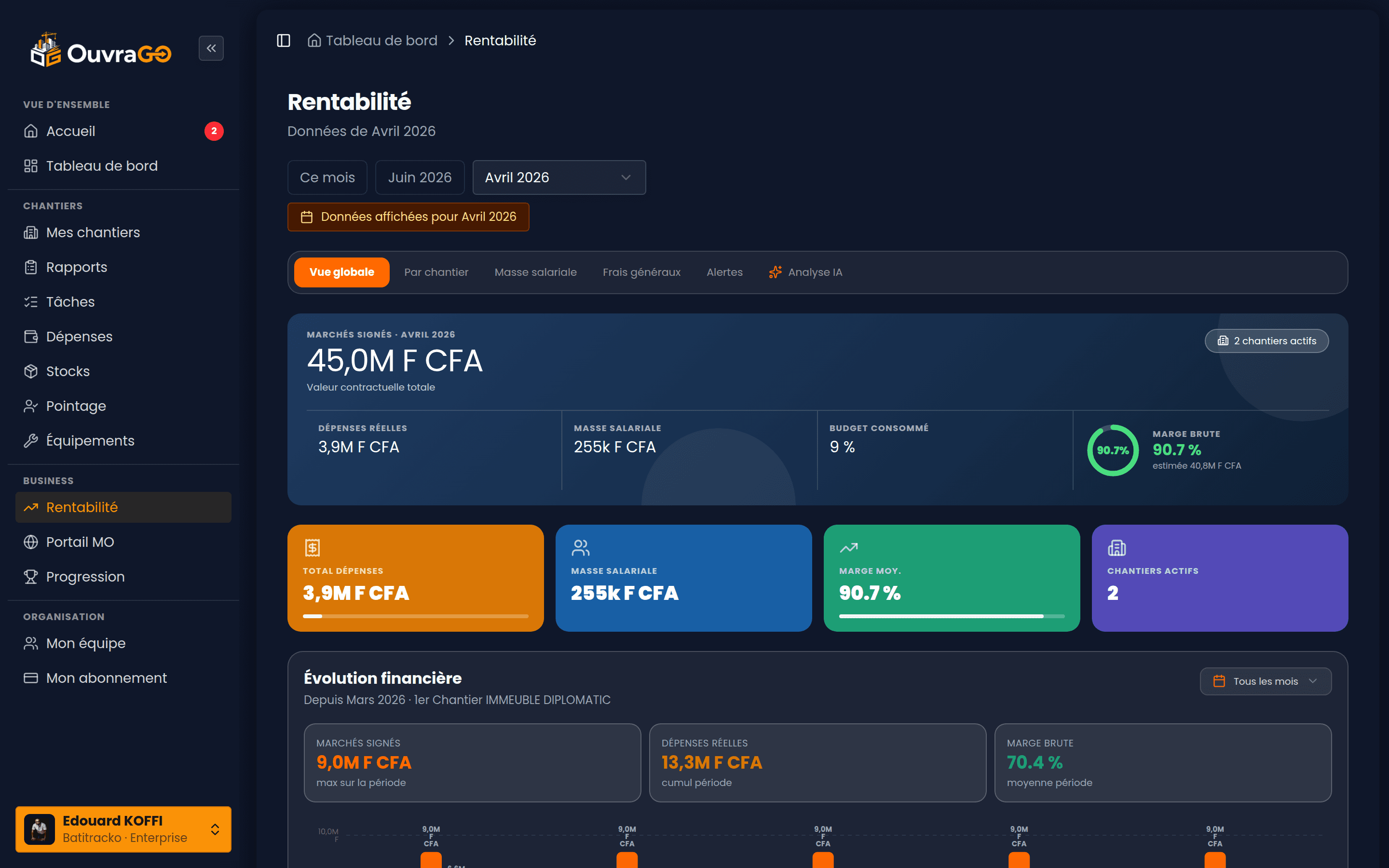Collapse the sidebar with double-chevron button

tap(211, 48)
